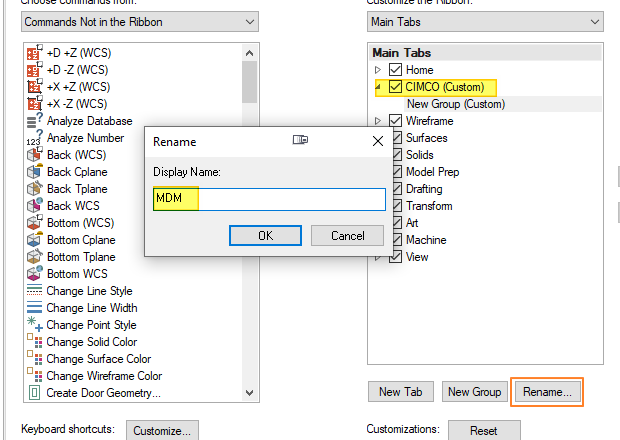Click the Customizations Reset button
This screenshot has width=620, height=440.
click(484, 431)
